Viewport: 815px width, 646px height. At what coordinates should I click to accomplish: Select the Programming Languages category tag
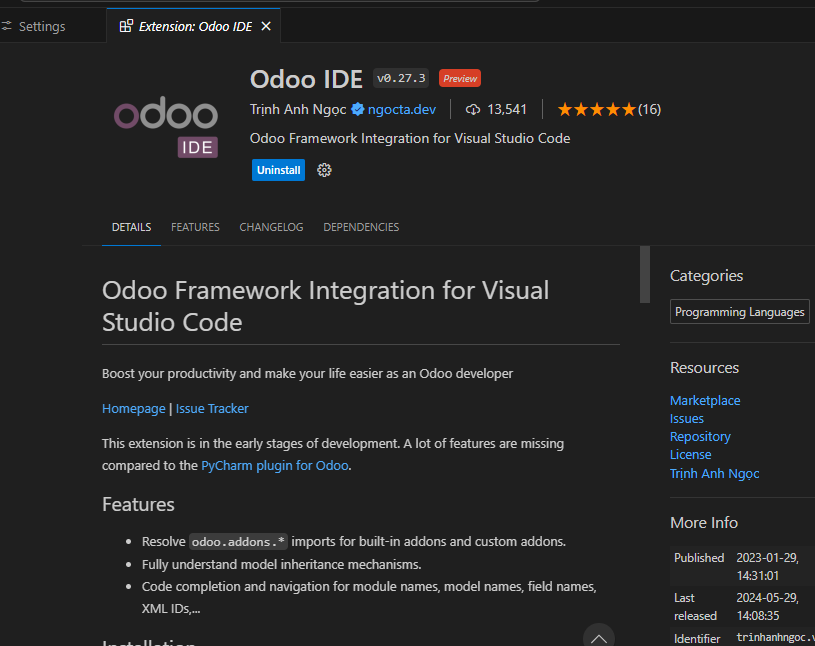click(x=740, y=312)
